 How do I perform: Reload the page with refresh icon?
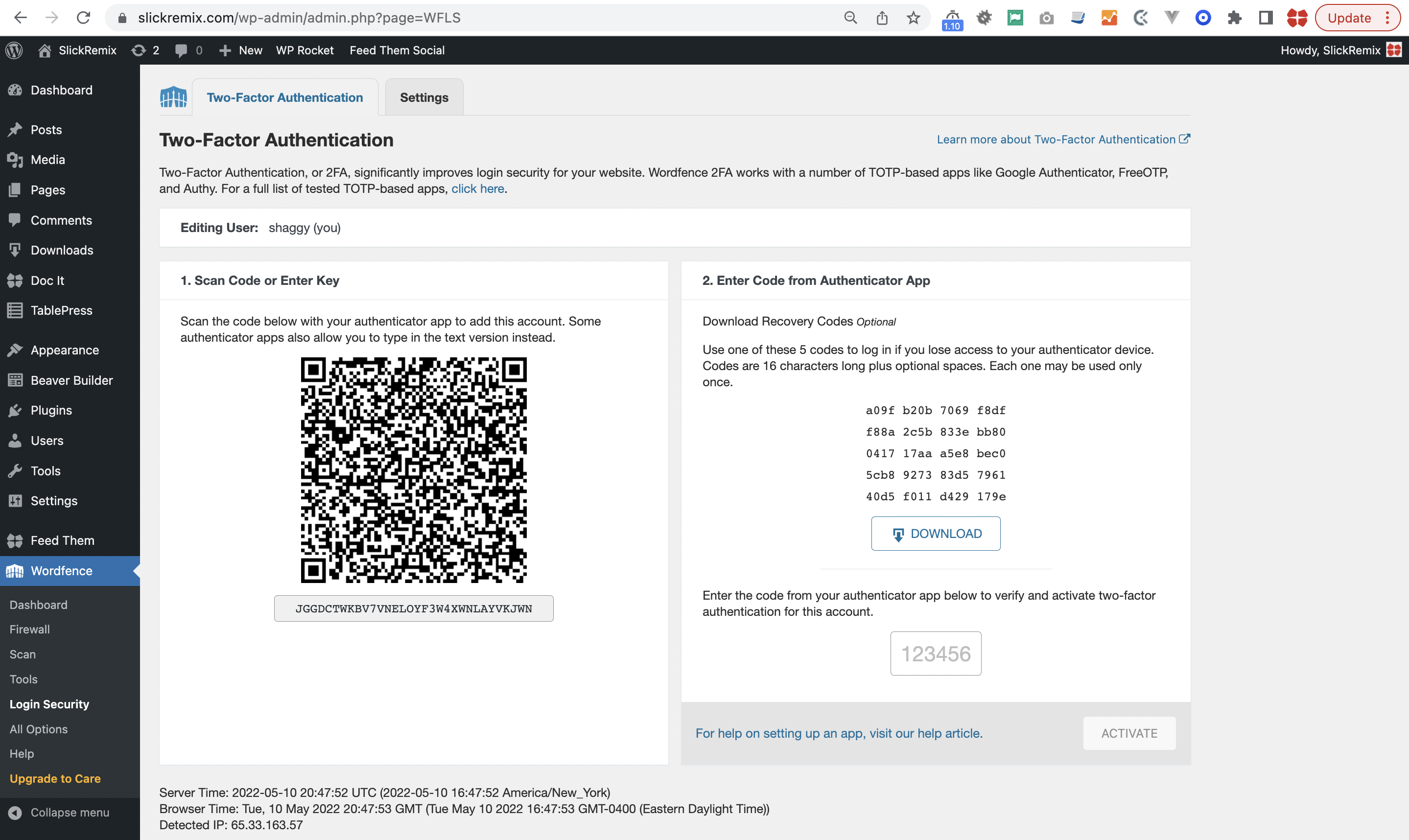point(84,18)
